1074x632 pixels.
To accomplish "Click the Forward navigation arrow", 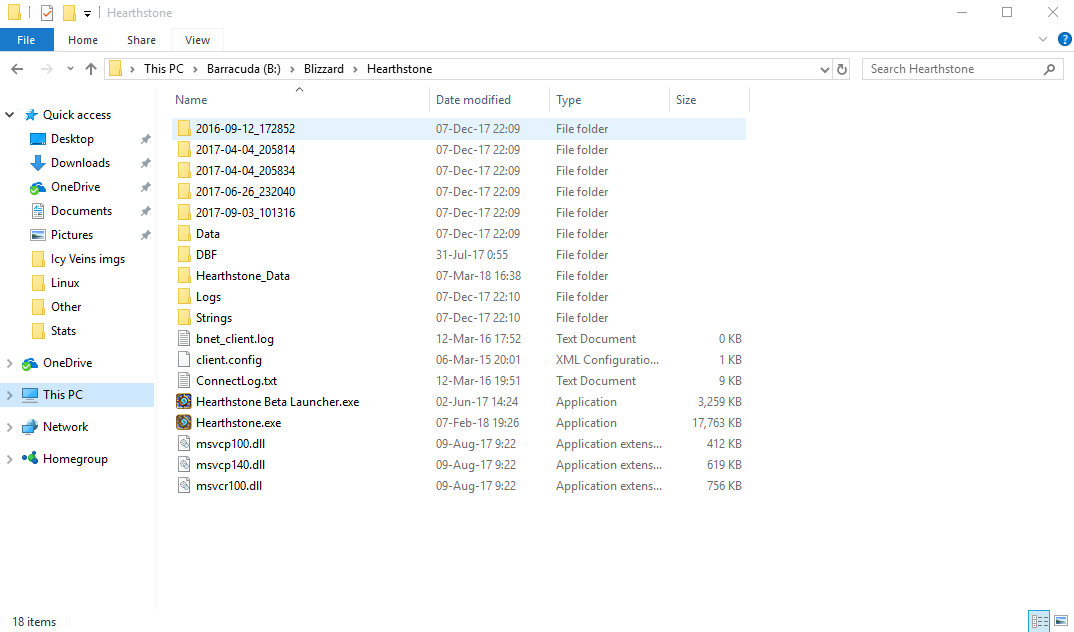I will point(47,68).
